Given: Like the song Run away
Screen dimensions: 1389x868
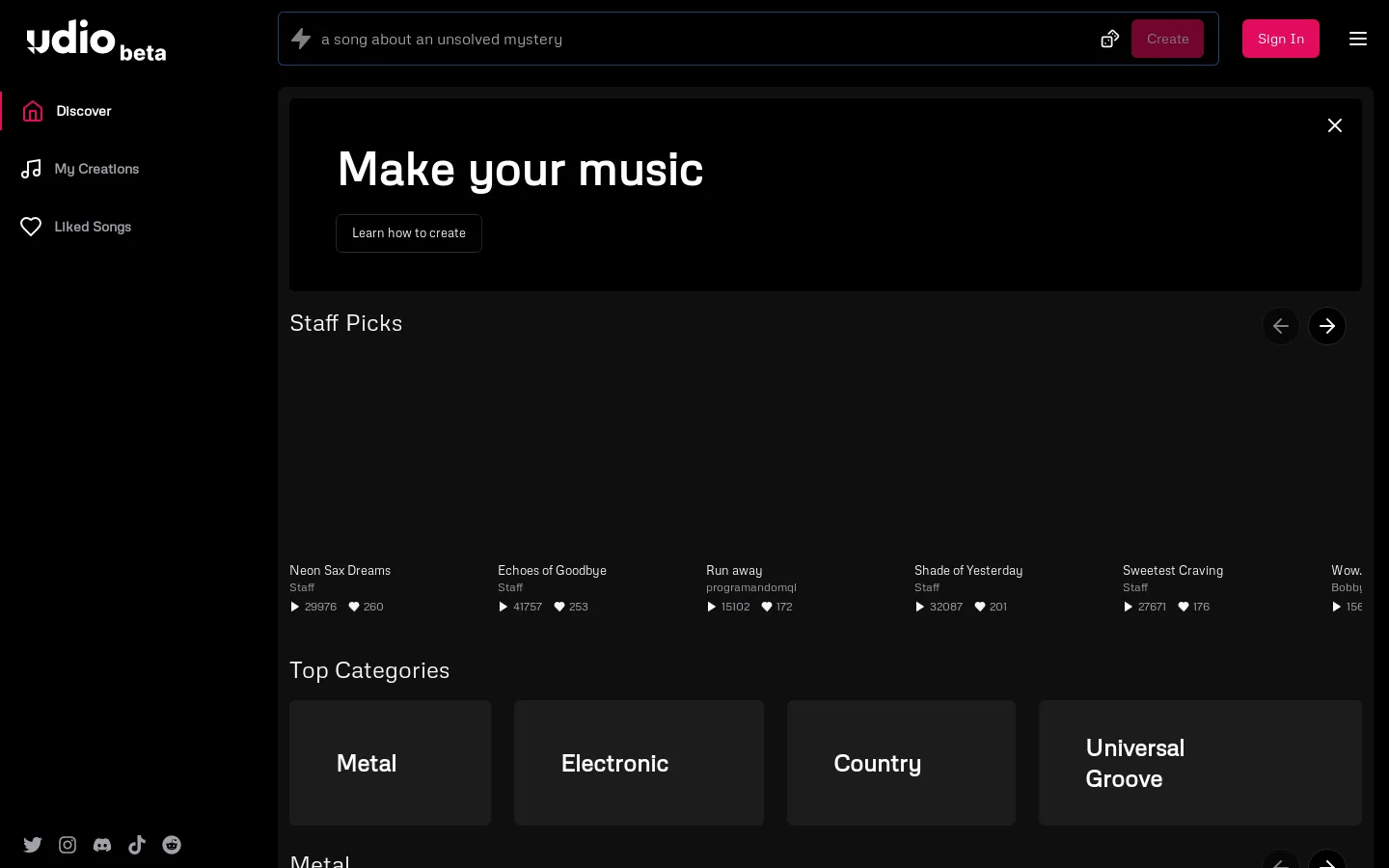Looking at the screenshot, I should coord(767,607).
